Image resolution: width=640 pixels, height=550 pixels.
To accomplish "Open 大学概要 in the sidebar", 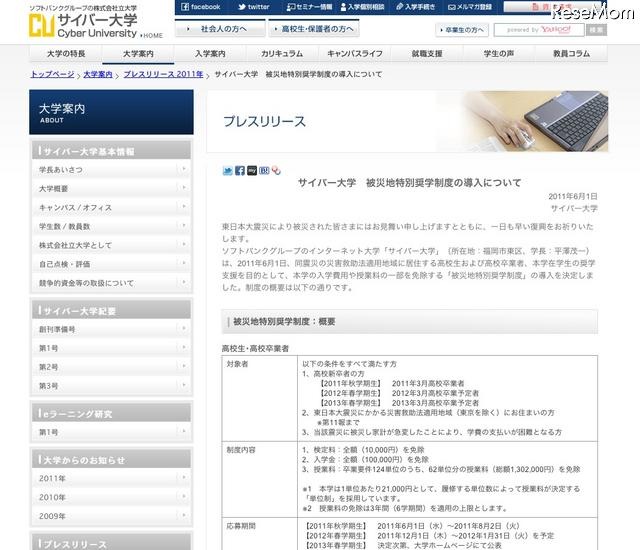I will pos(111,189).
